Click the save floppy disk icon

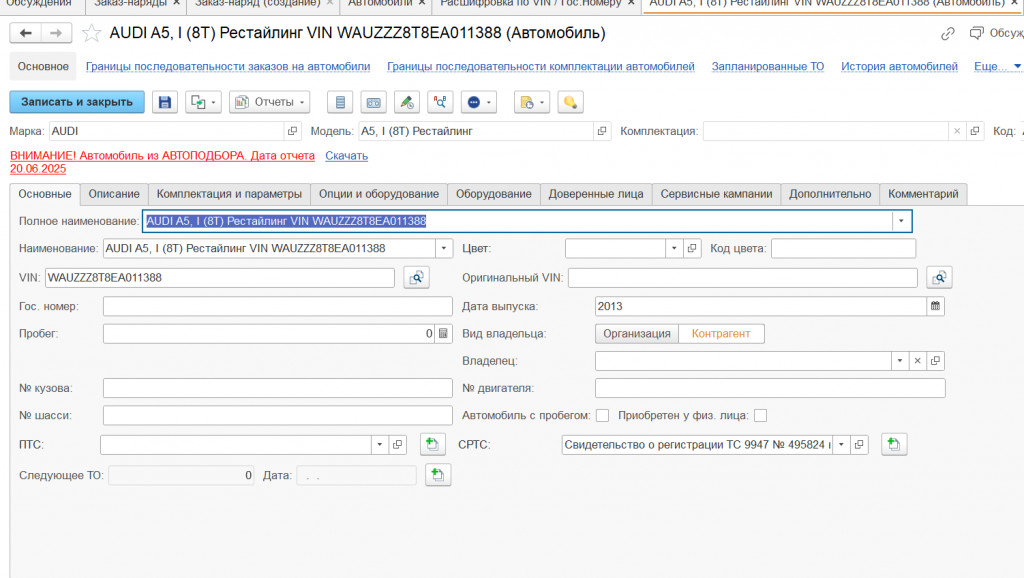pos(165,102)
